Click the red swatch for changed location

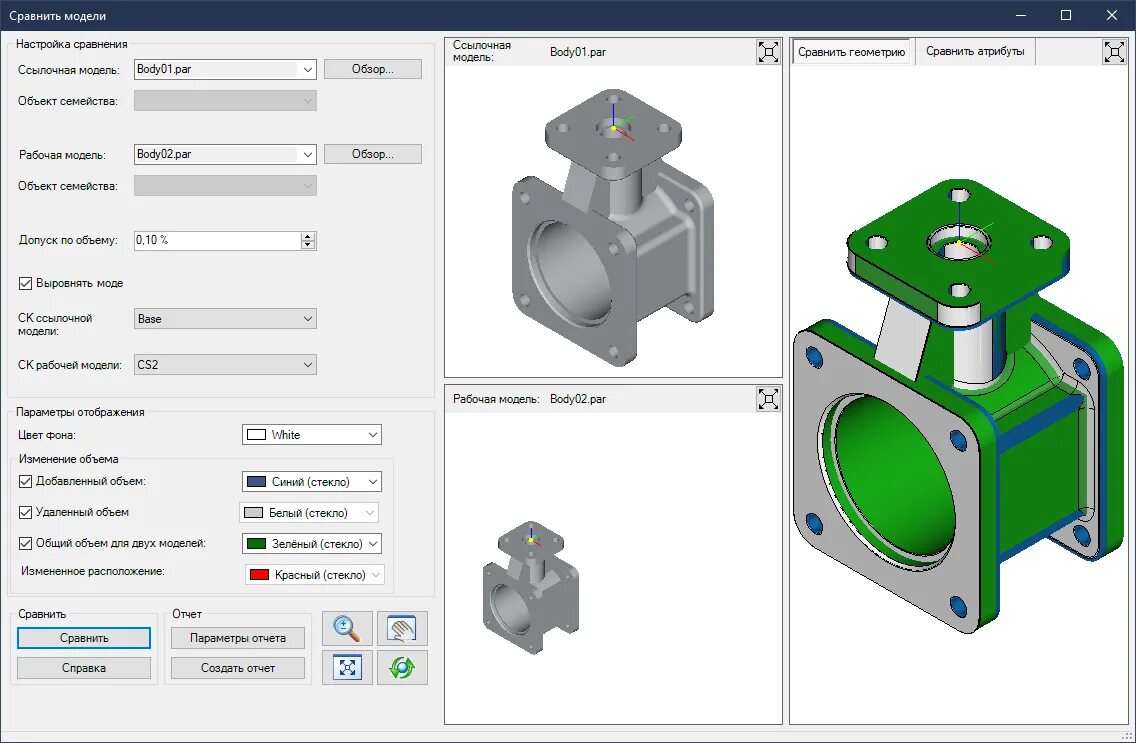click(259, 575)
